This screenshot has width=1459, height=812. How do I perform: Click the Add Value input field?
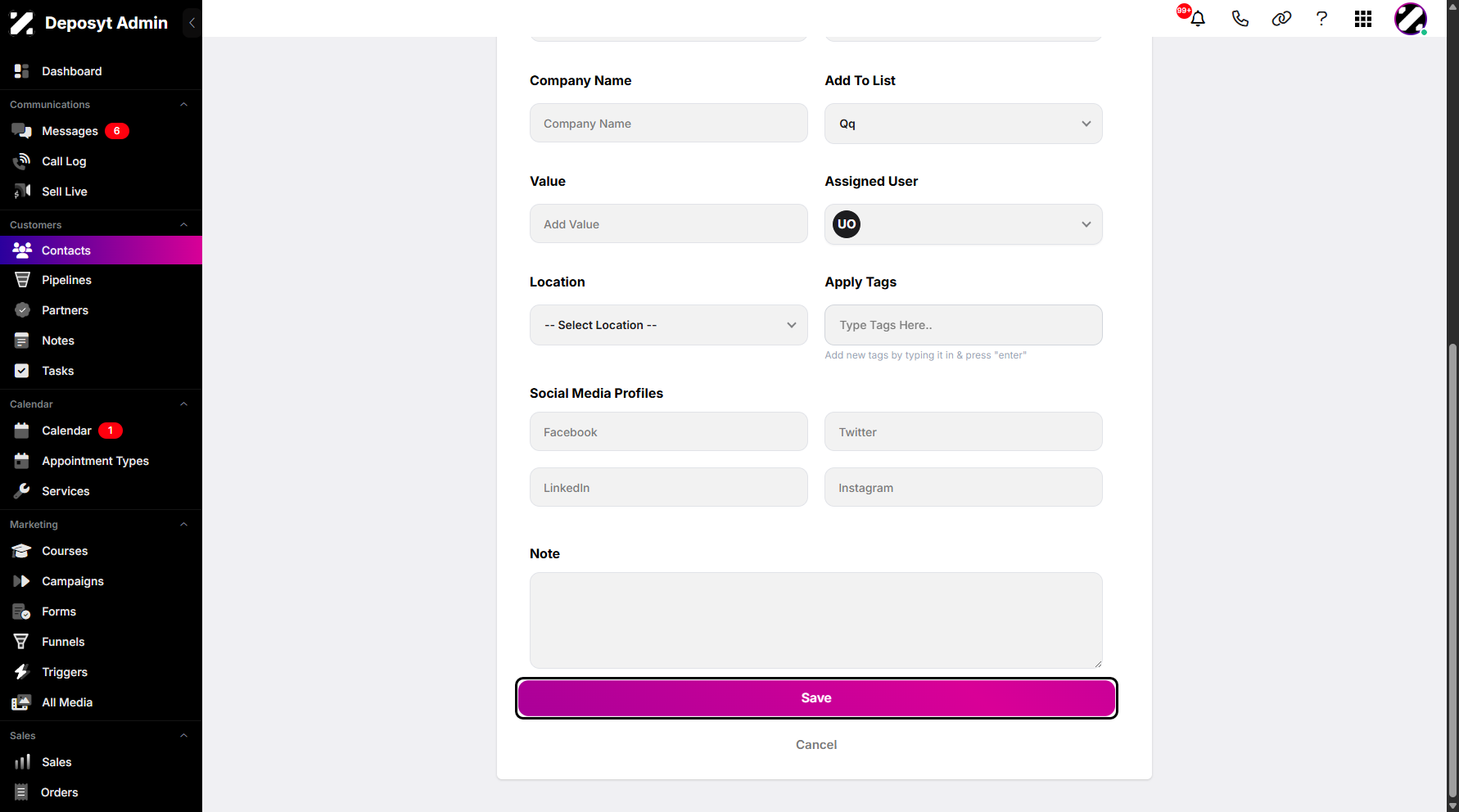coord(669,223)
